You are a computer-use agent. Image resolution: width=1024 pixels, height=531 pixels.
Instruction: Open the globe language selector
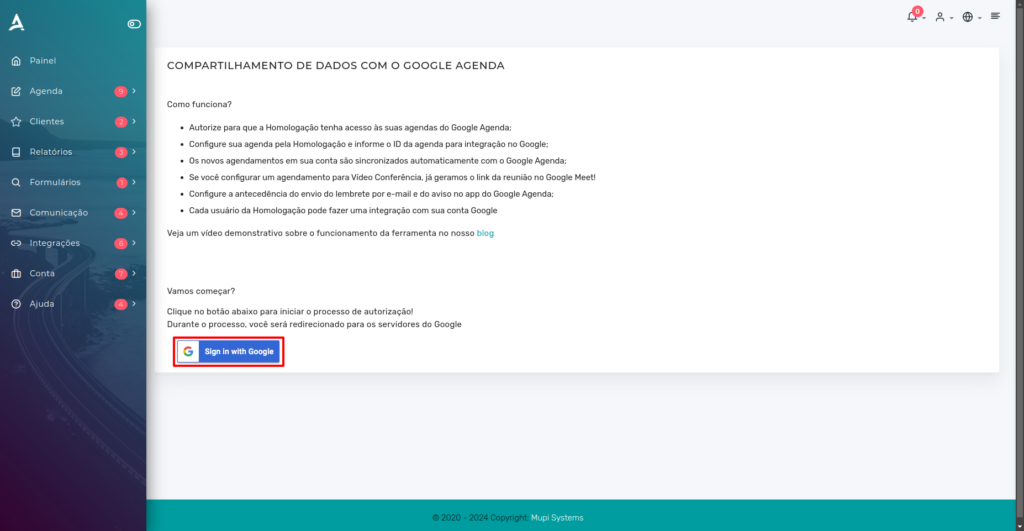pos(968,17)
